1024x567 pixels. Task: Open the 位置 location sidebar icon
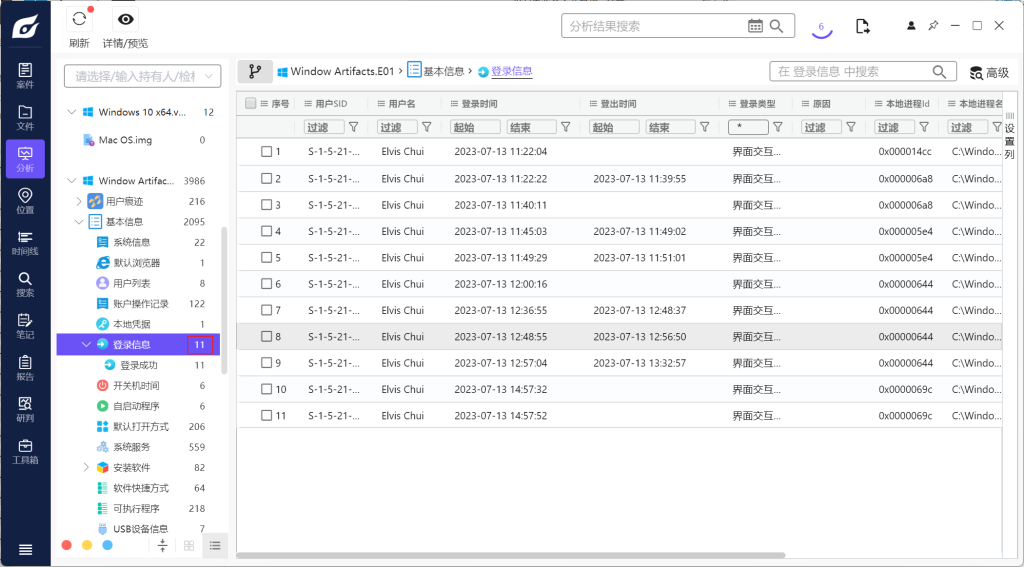point(25,200)
